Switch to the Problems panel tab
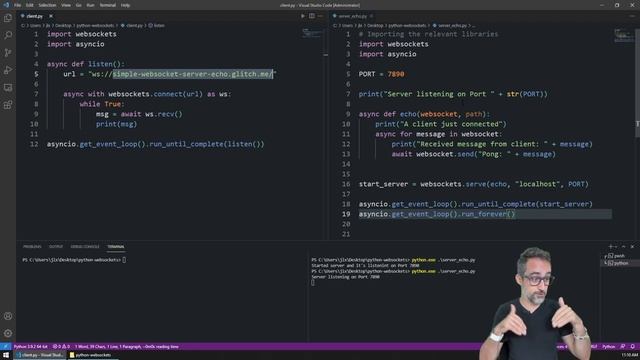The width and height of the screenshot is (640, 360). [32, 247]
